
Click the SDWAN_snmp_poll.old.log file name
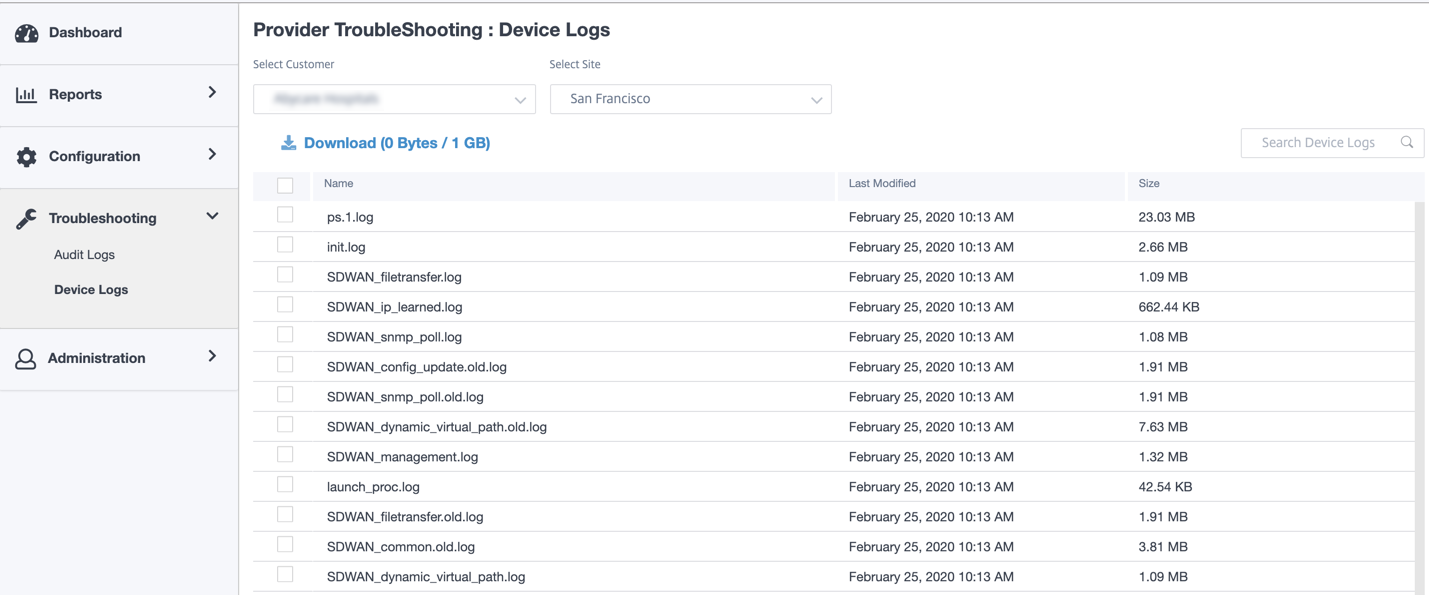point(405,397)
